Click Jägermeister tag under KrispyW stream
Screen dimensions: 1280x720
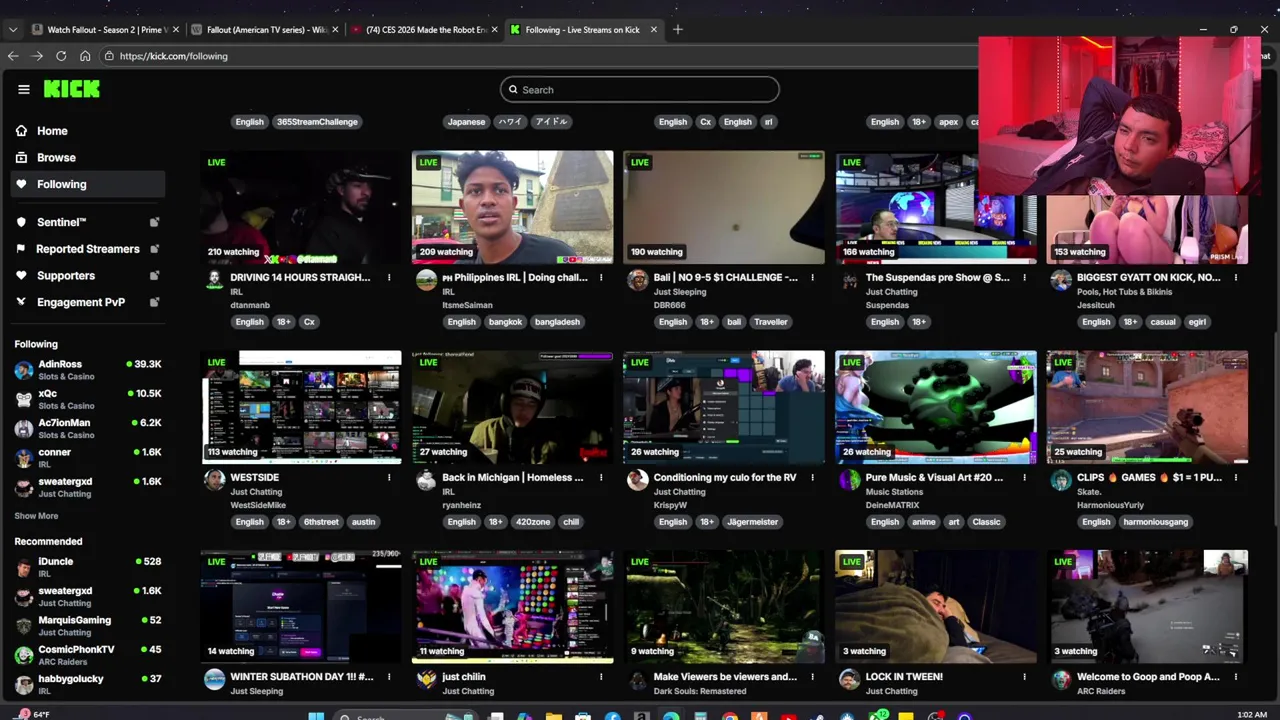click(752, 522)
